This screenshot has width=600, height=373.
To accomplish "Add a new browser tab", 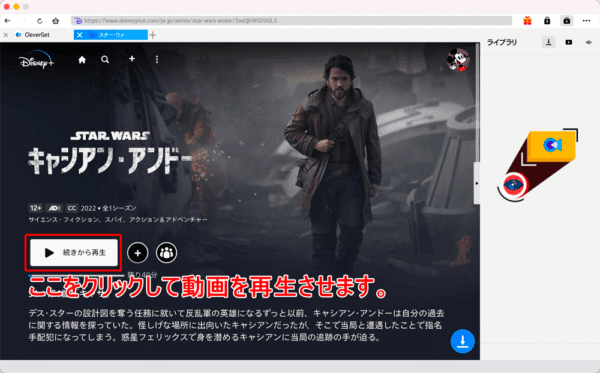I will pyautogui.click(x=153, y=35).
